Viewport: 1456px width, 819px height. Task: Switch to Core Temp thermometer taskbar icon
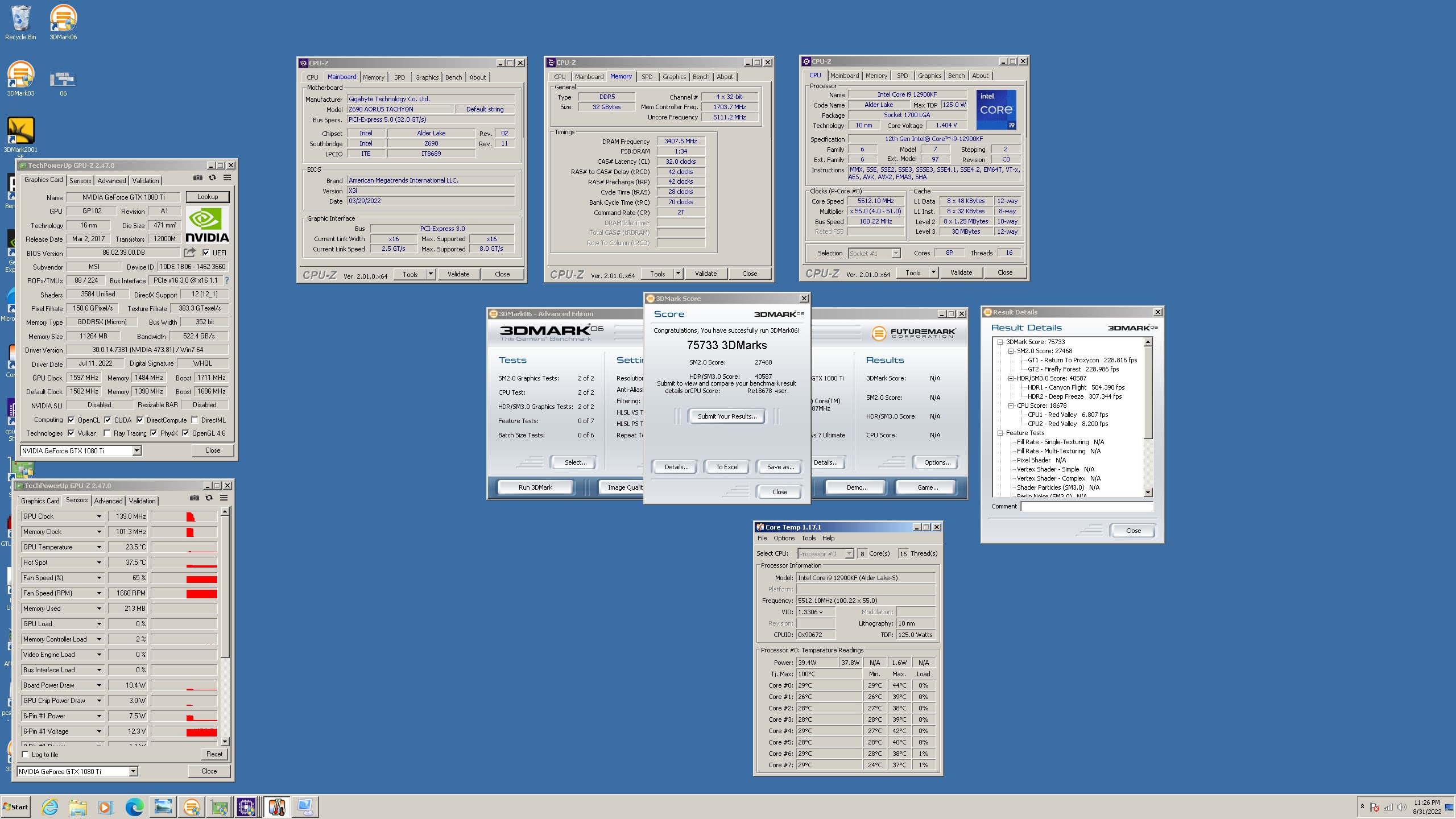coord(276,806)
